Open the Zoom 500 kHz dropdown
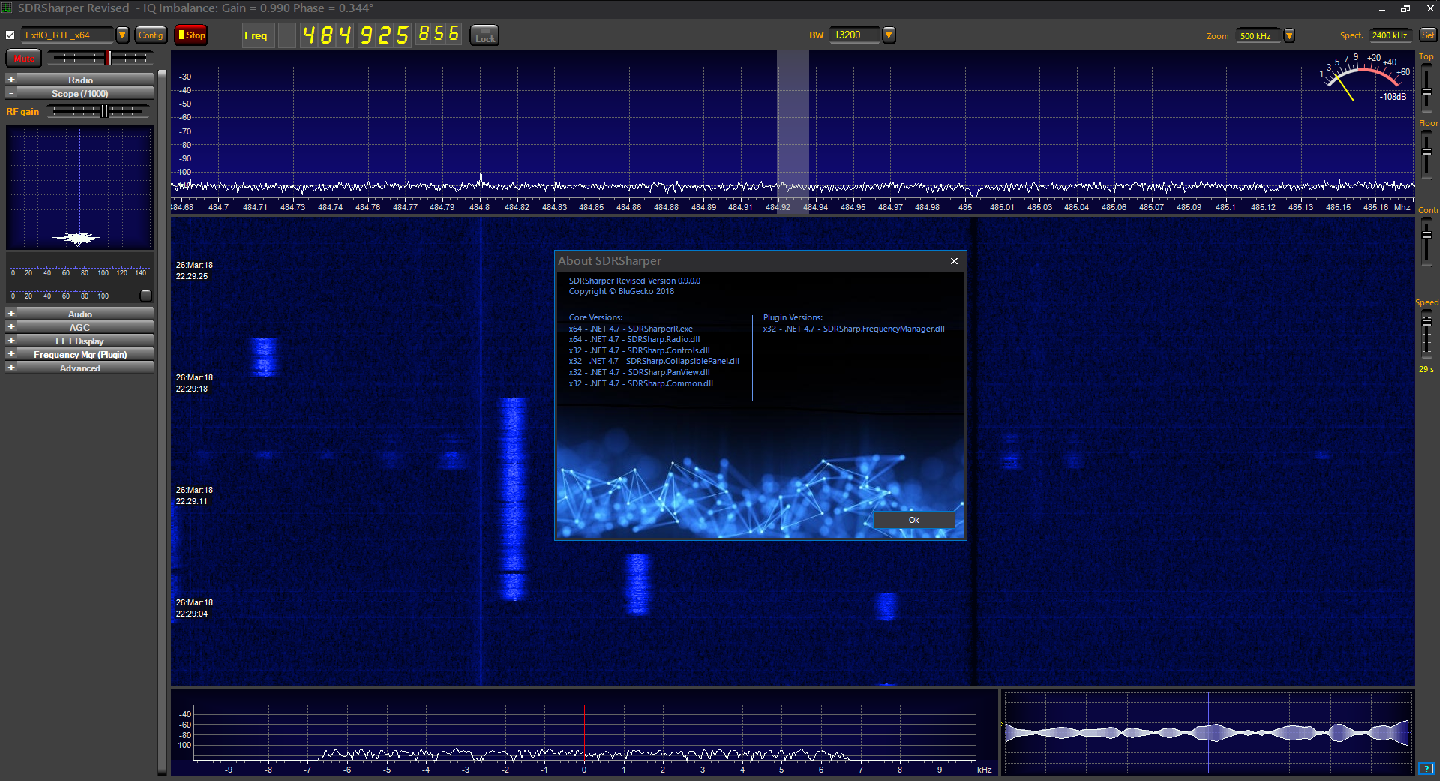The height and width of the screenshot is (782, 1442). coord(1289,36)
